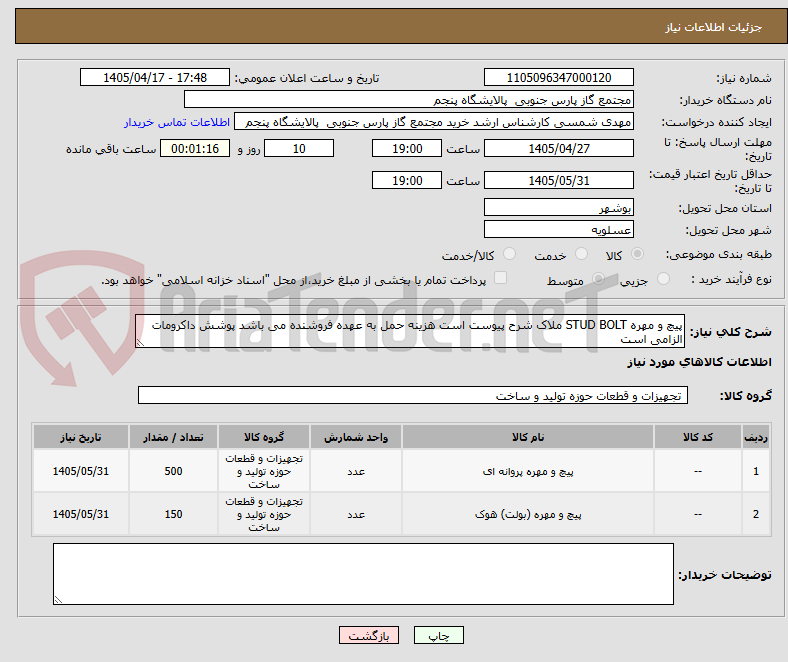Screen dimensions: 788x662
Task: Choose the جزیی purchase type radio
Action: [663, 278]
